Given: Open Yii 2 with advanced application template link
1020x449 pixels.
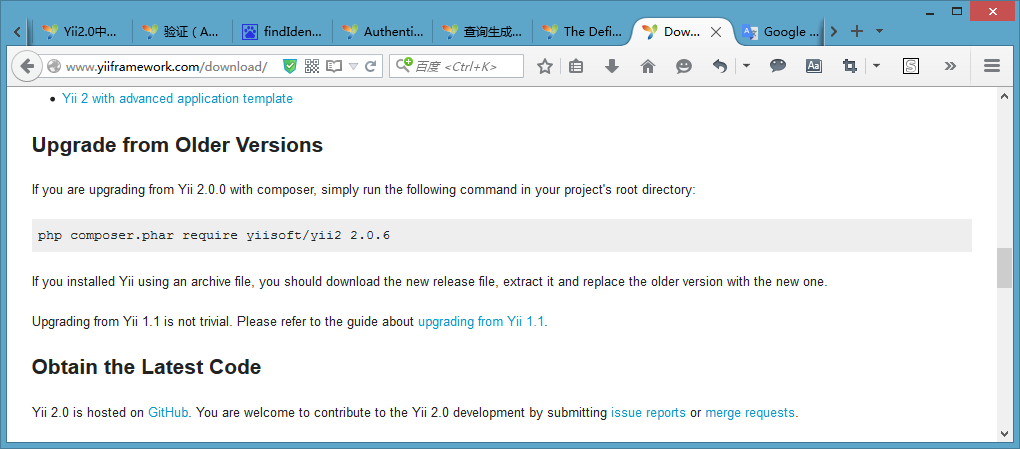Looking at the screenshot, I should pyautogui.click(x=177, y=99).
